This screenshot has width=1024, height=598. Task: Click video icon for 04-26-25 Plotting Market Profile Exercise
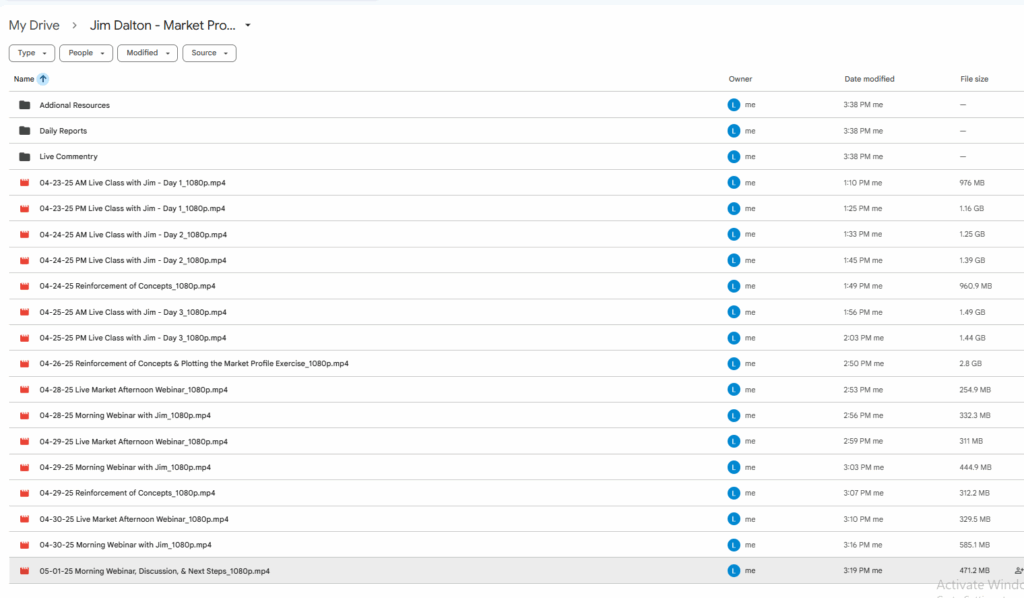tap(24, 364)
